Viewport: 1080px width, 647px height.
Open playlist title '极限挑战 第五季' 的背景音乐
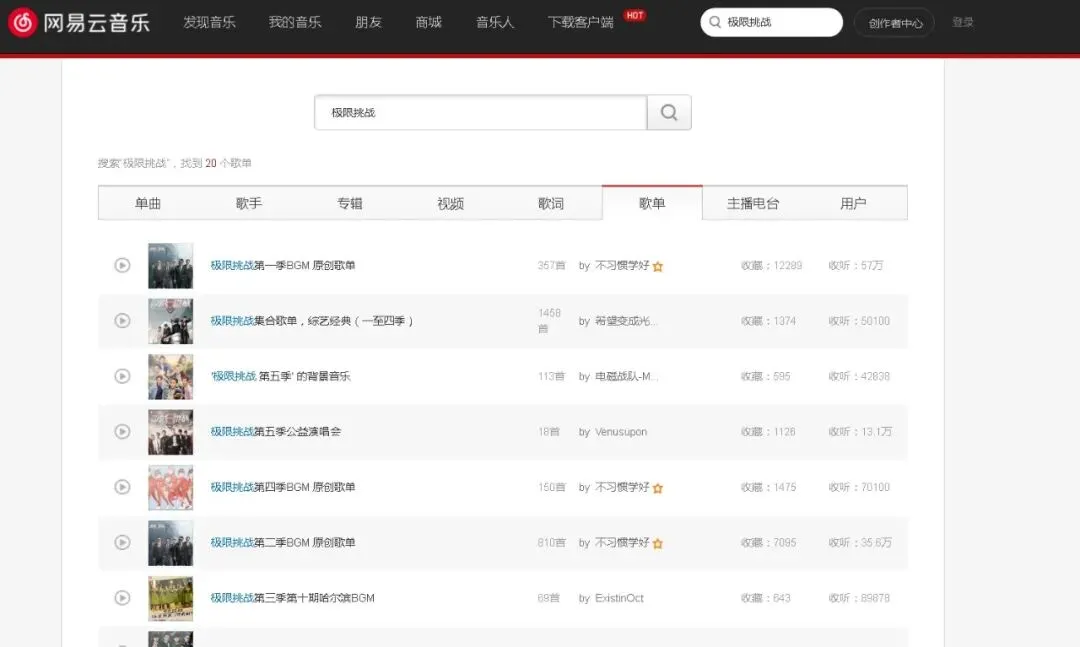[280, 376]
